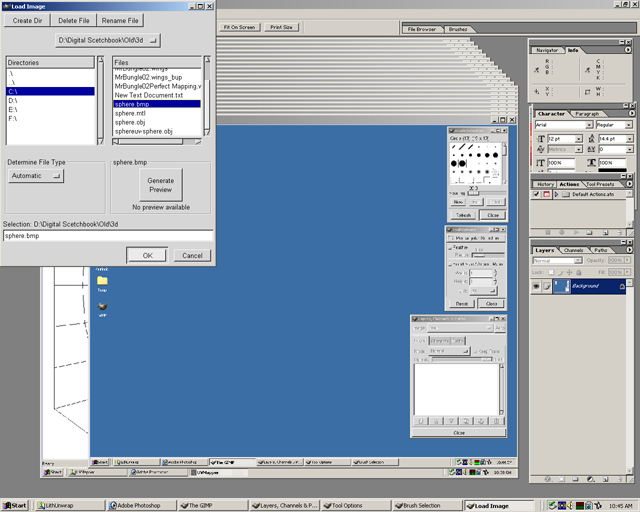
Task: Switch to the History tab
Action: (x=545, y=184)
